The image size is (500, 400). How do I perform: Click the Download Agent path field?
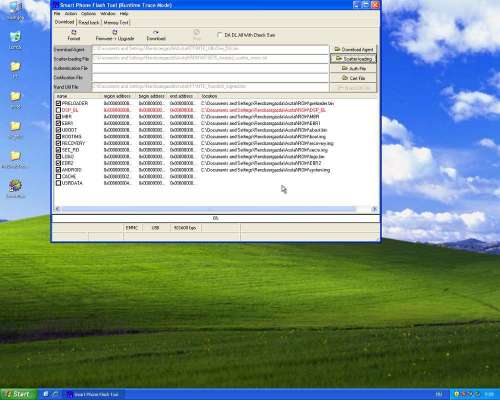[x=210, y=49]
